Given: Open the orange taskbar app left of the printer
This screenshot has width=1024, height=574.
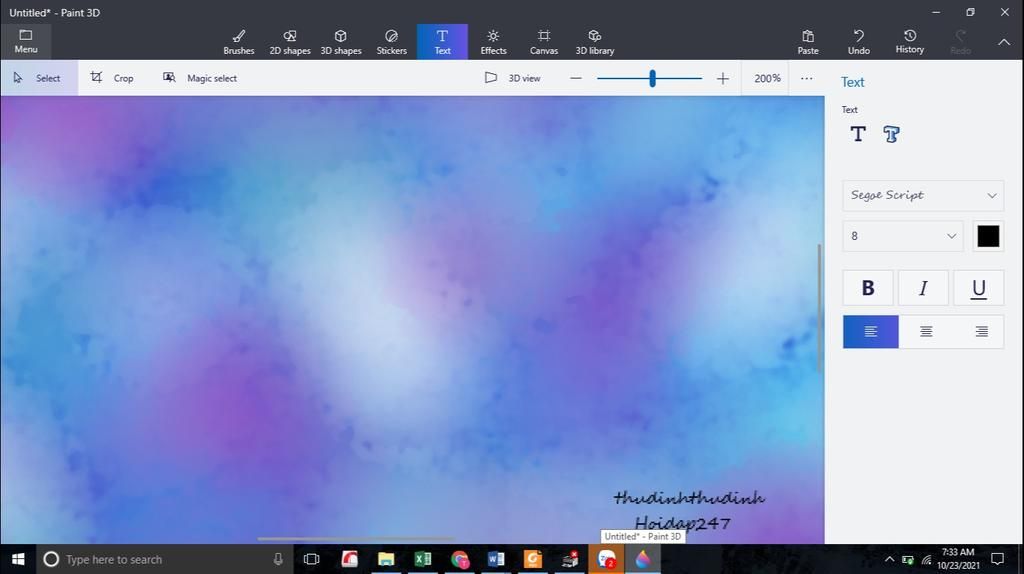Looking at the screenshot, I should (532, 559).
